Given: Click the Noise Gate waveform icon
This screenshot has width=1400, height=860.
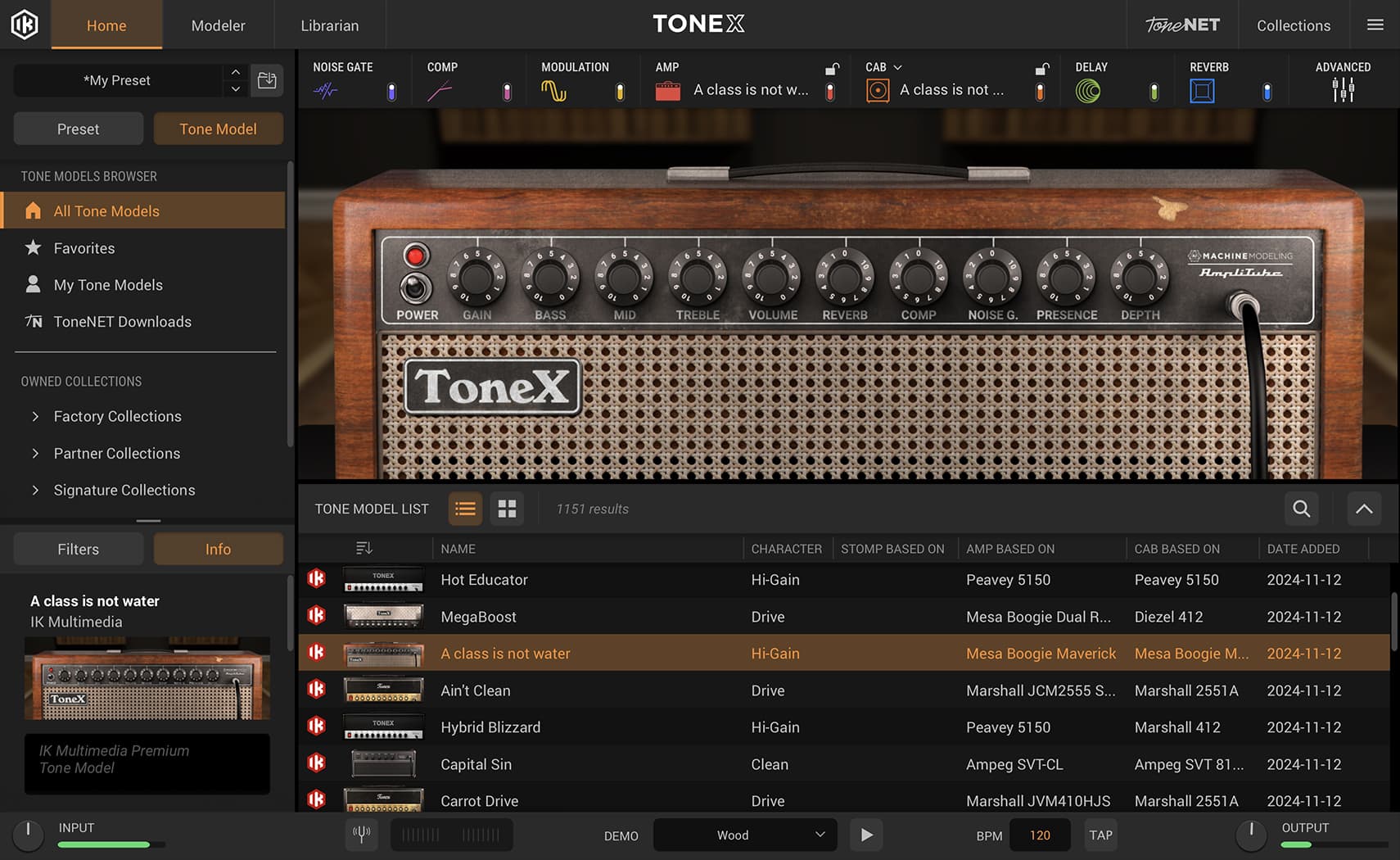Looking at the screenshot, I should 325,91.
